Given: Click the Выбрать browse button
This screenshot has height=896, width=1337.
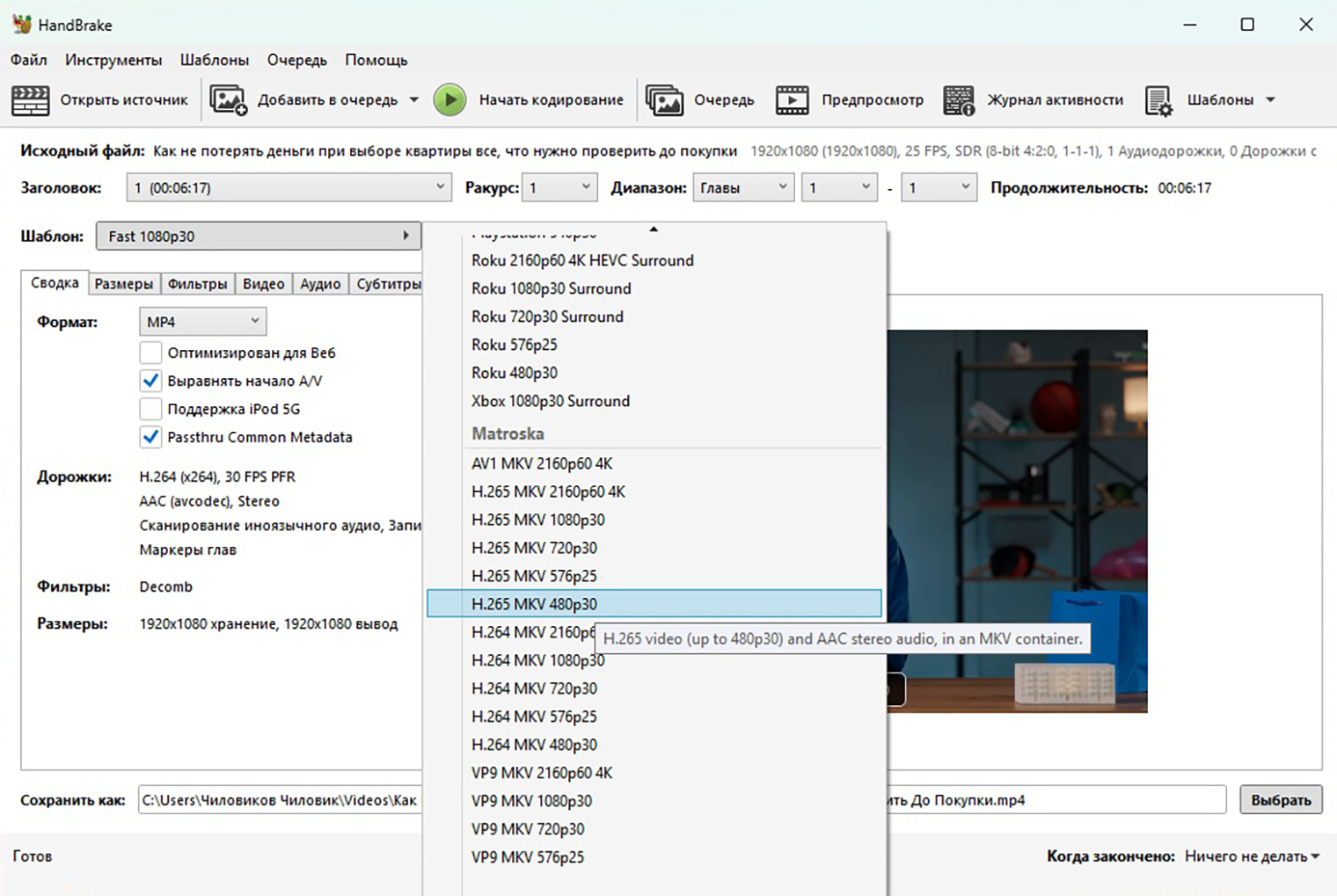Looking at the screenshot, I should click(1281, 799).
